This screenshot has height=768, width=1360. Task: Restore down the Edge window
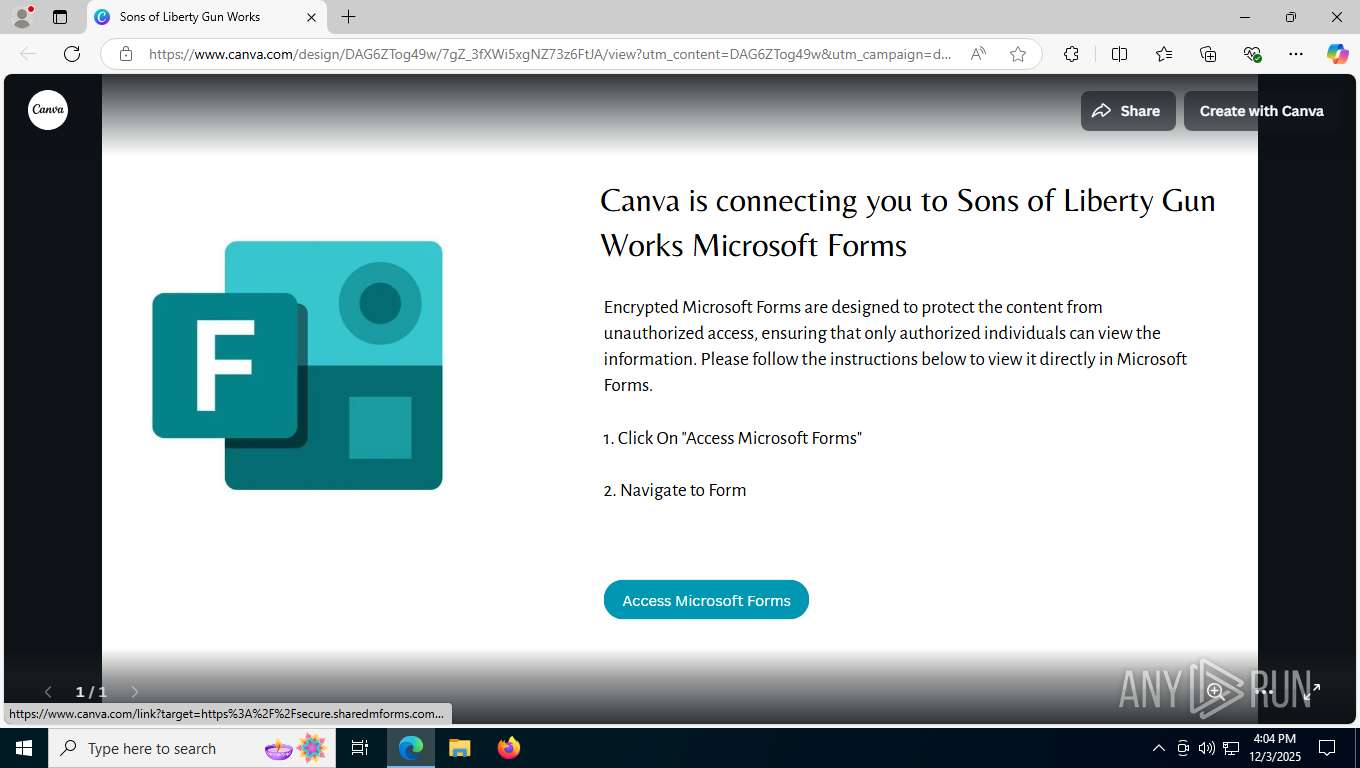click(x=1291, y=17)
